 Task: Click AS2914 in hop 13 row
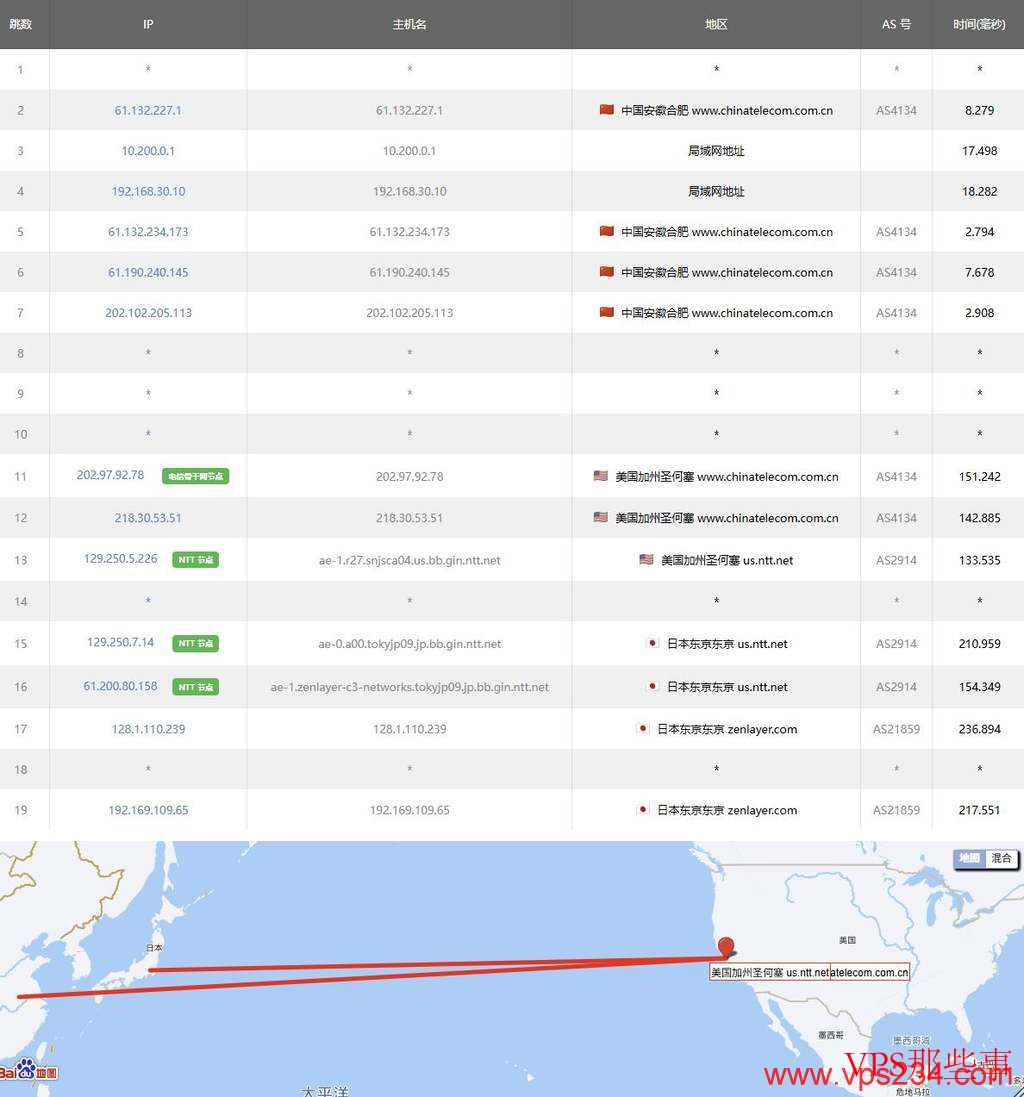point(896,560)
